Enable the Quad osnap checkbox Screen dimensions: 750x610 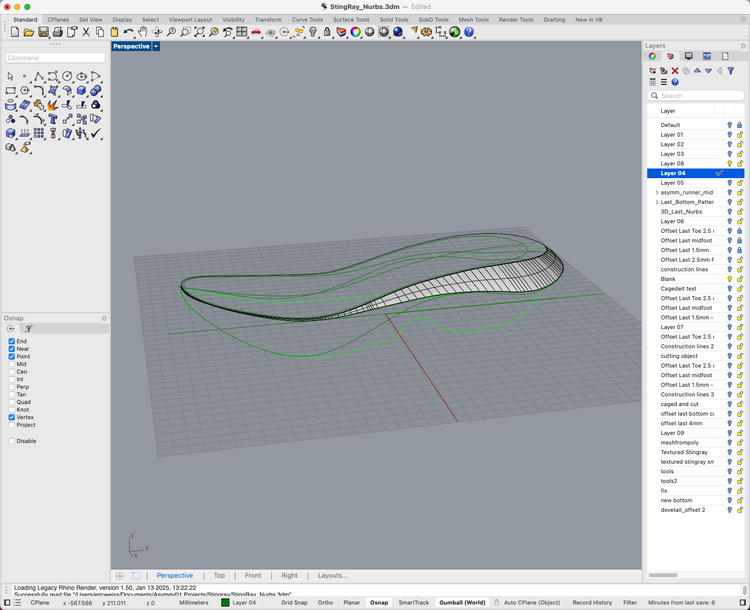pyautogui.click(x=11, y=402)
